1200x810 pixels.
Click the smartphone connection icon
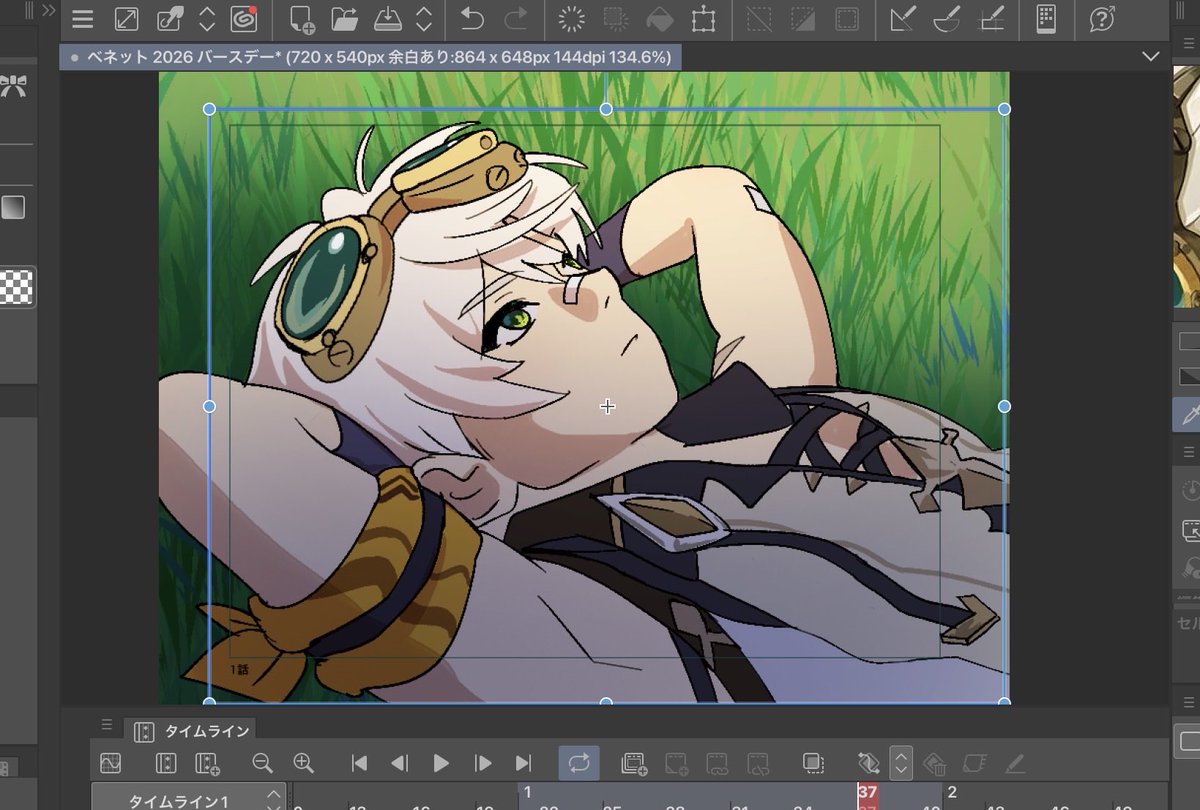click(1046, 19)
